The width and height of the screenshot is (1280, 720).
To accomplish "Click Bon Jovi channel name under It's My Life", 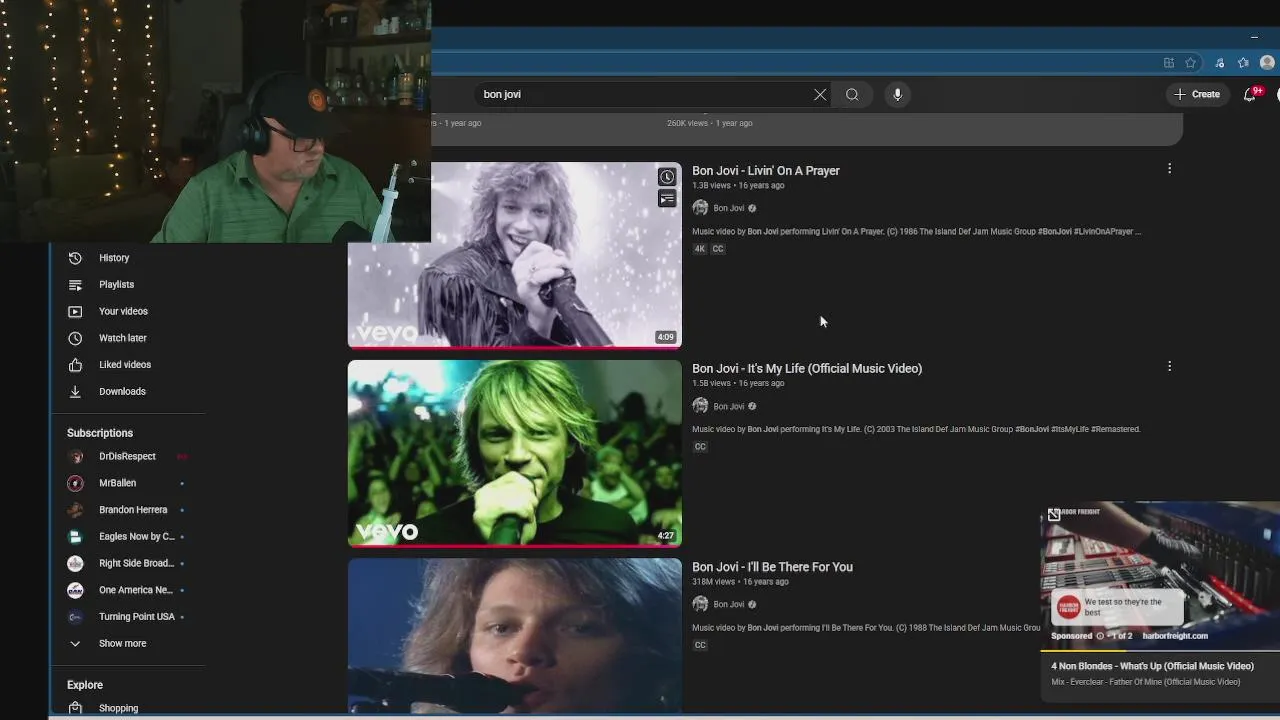I will [x=728, y=406].
